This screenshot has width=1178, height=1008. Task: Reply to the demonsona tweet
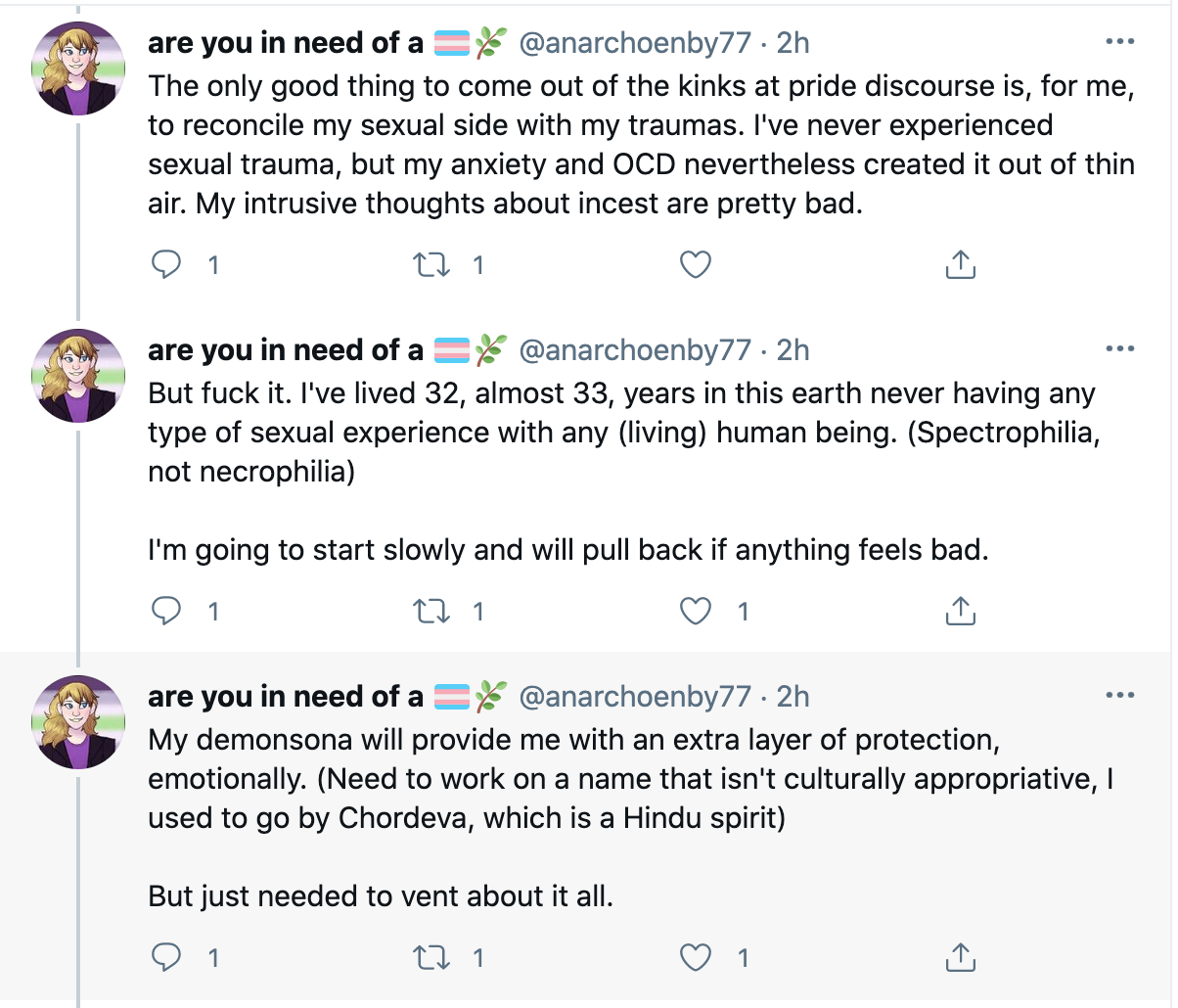coord(167,957)
